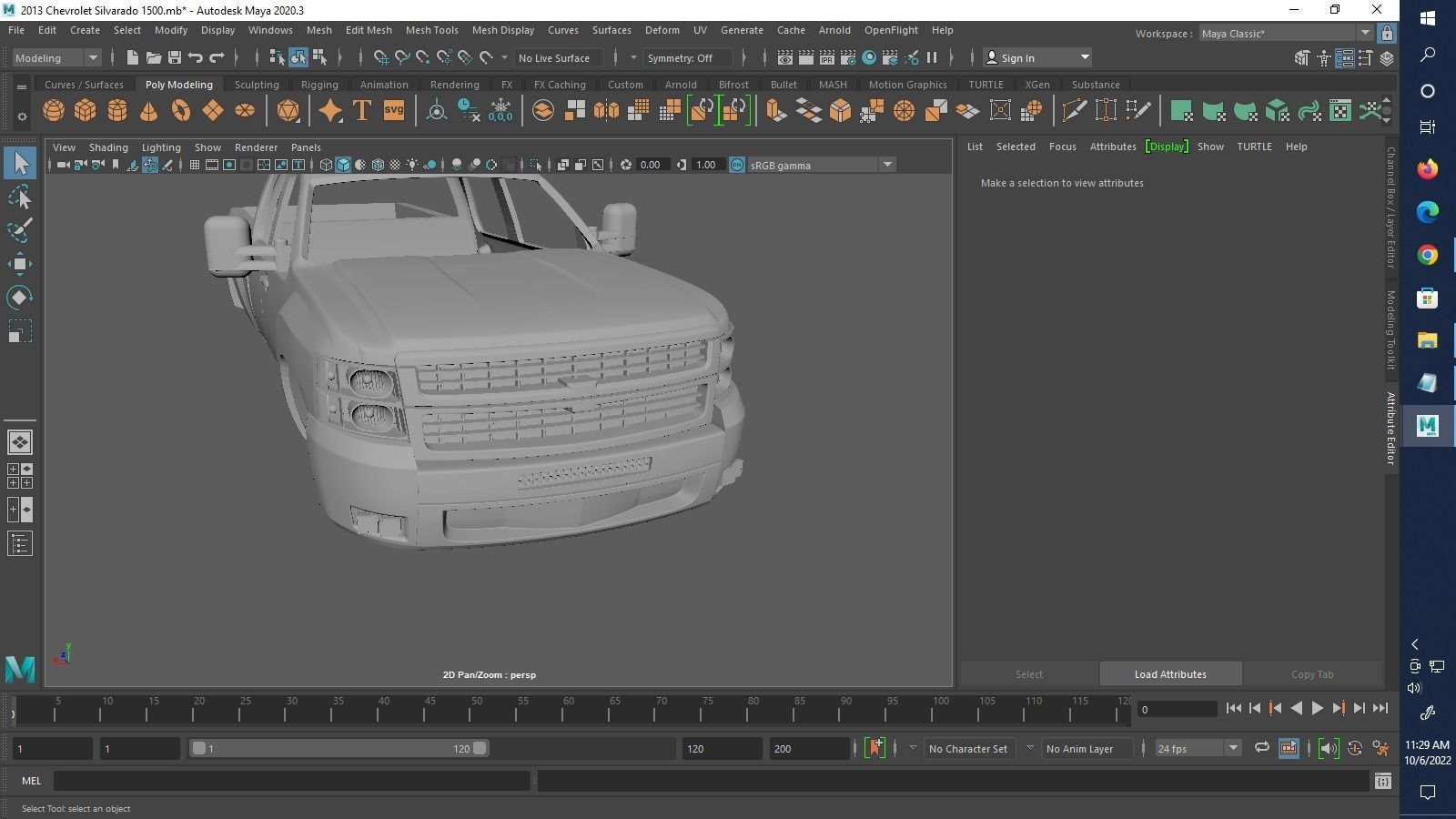Go to start of playback range

click(1233, 708)
